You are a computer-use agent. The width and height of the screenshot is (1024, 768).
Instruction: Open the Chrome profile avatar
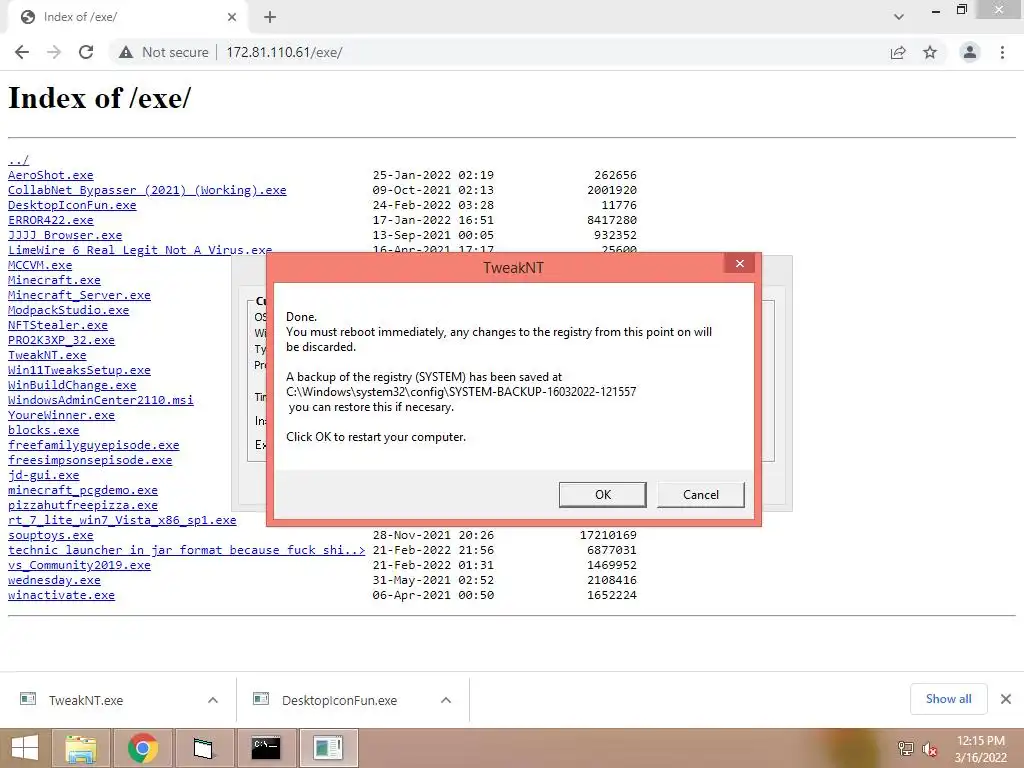970,52
